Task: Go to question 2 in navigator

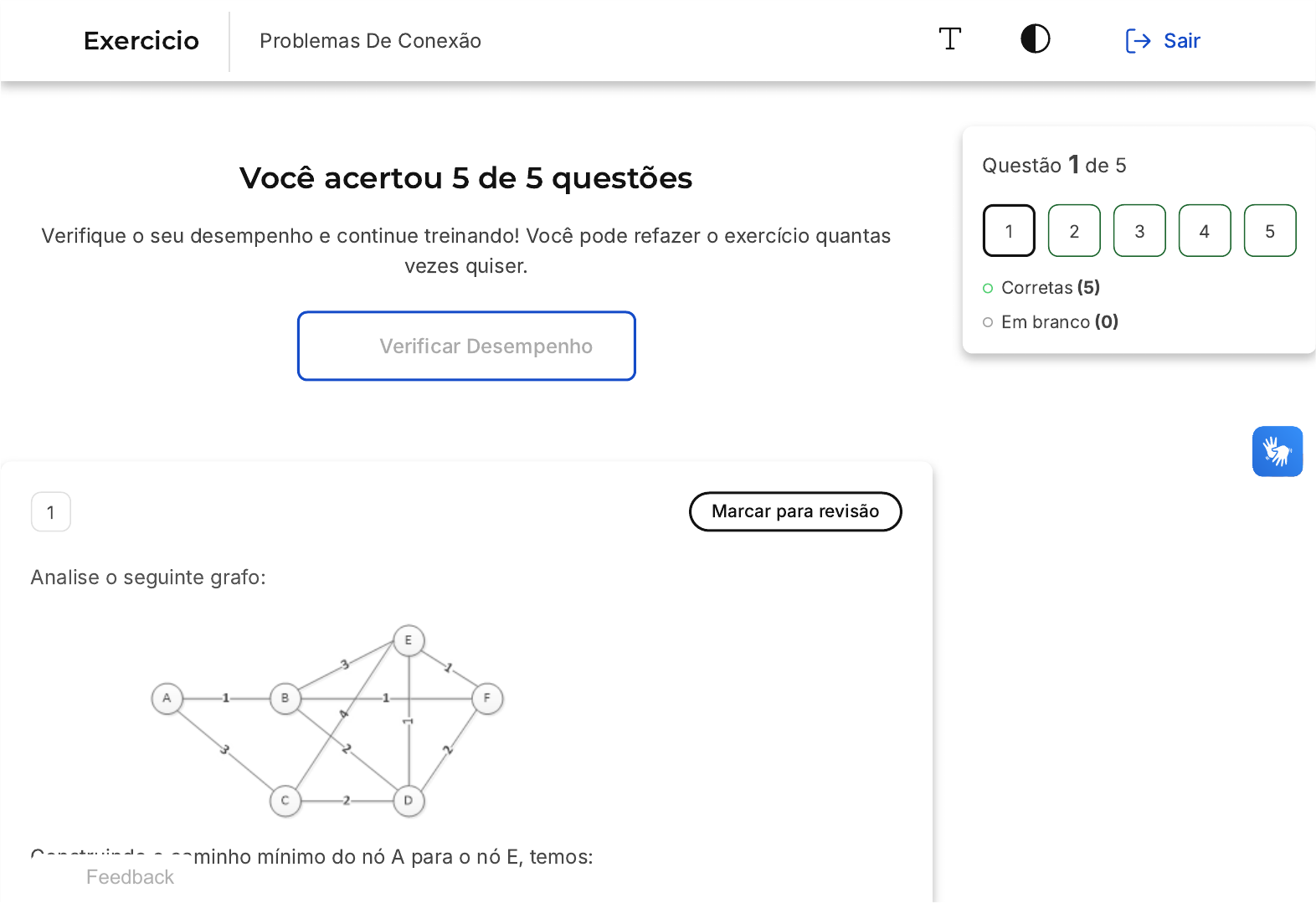Action: (1074, 231)
